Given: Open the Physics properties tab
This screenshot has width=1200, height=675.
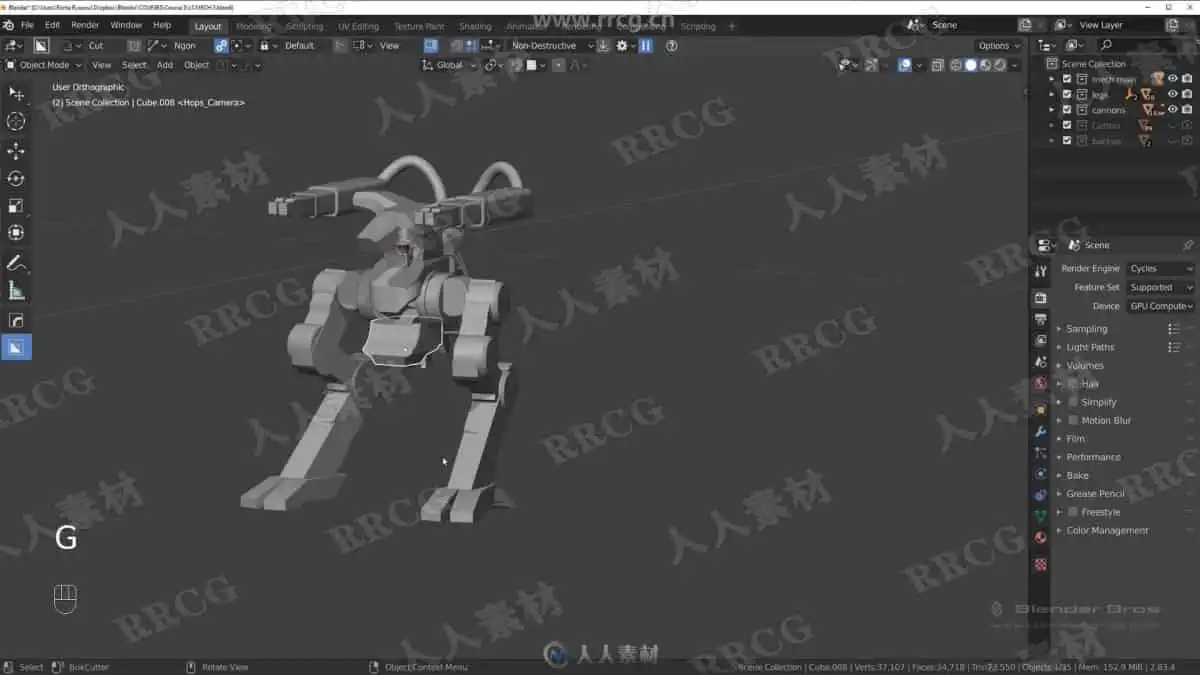Looking at the screenshot, I should (x=1041, y=474).
